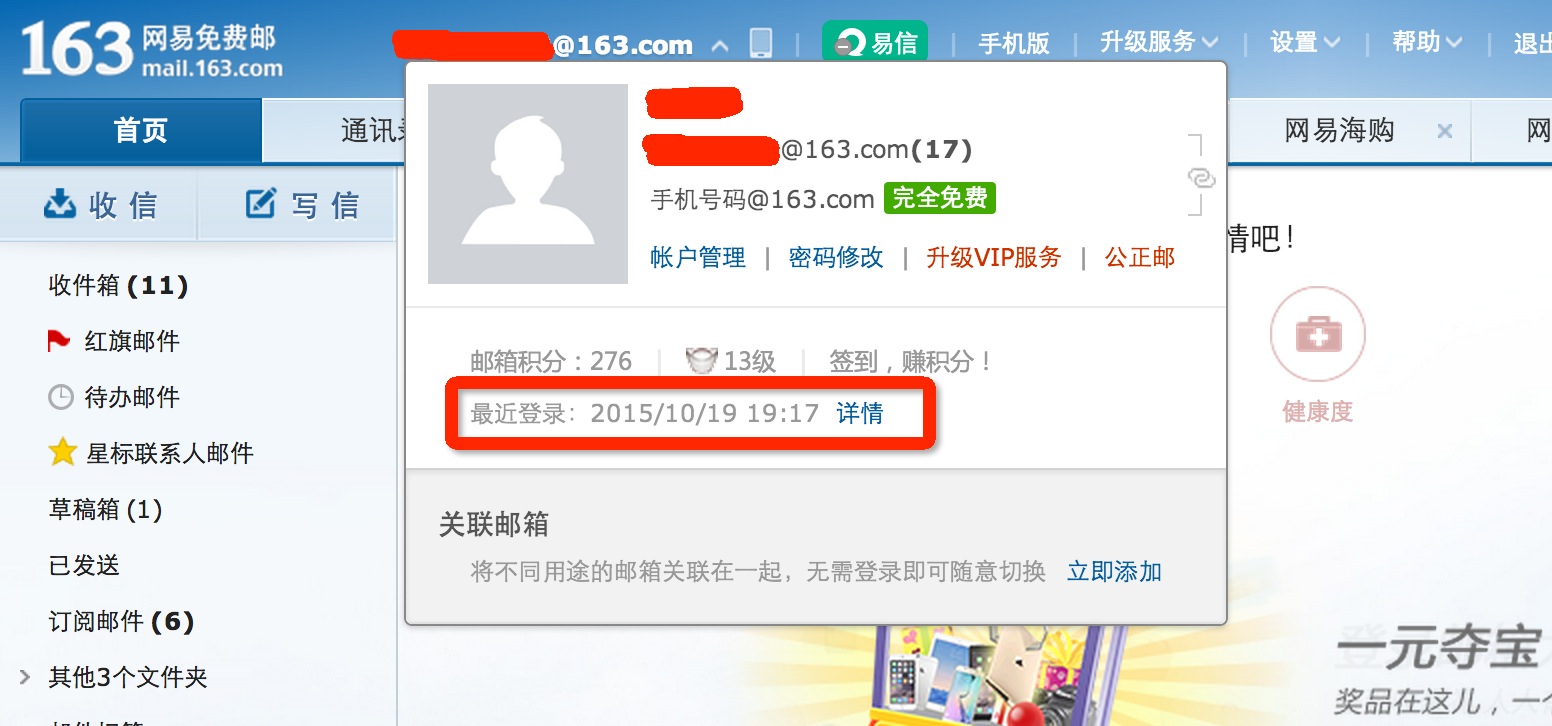Open the 收件箱 (11) folder

(118, 286)
